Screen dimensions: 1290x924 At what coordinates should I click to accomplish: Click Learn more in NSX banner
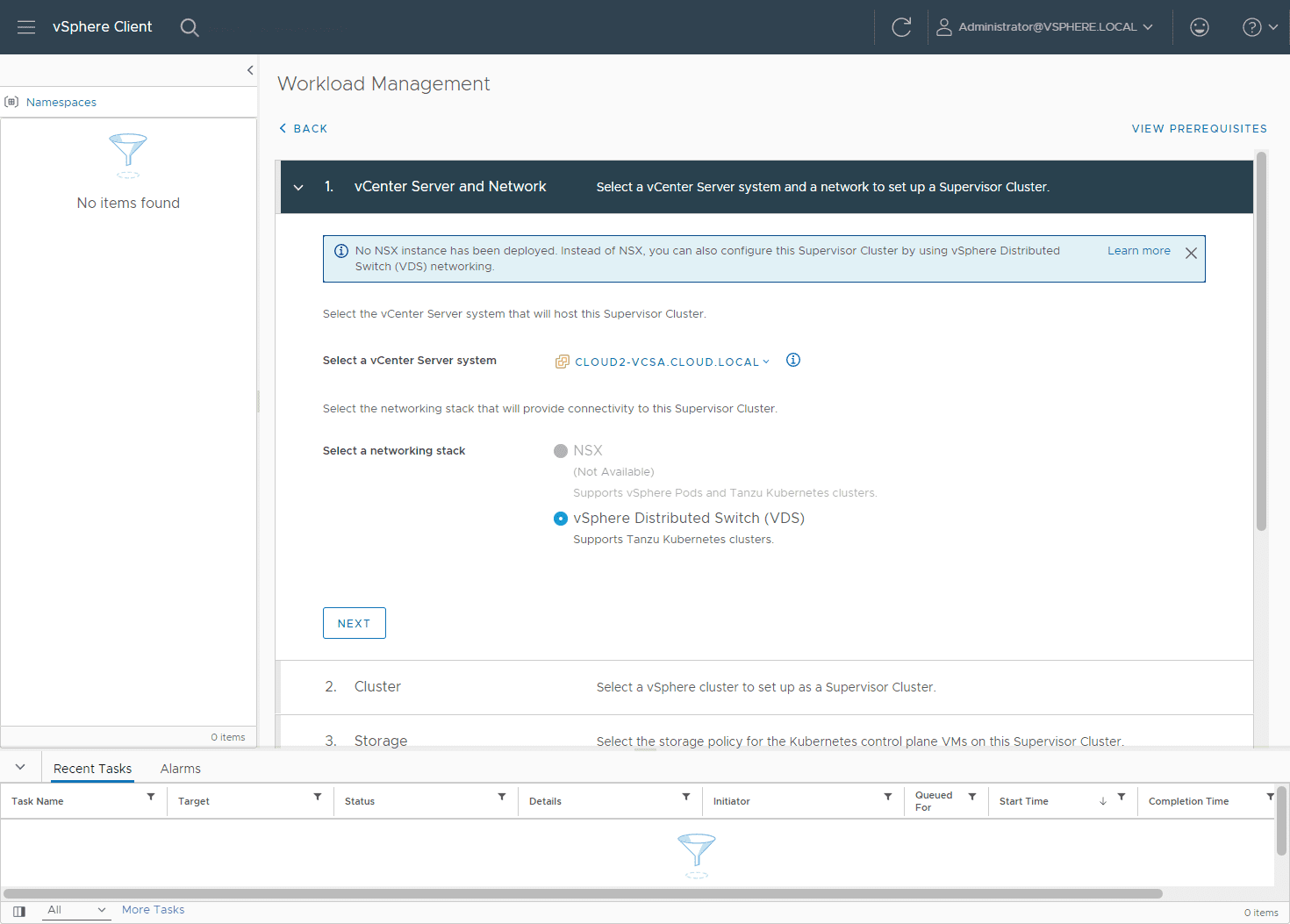pyautogui.click(x=1139, y=251)
